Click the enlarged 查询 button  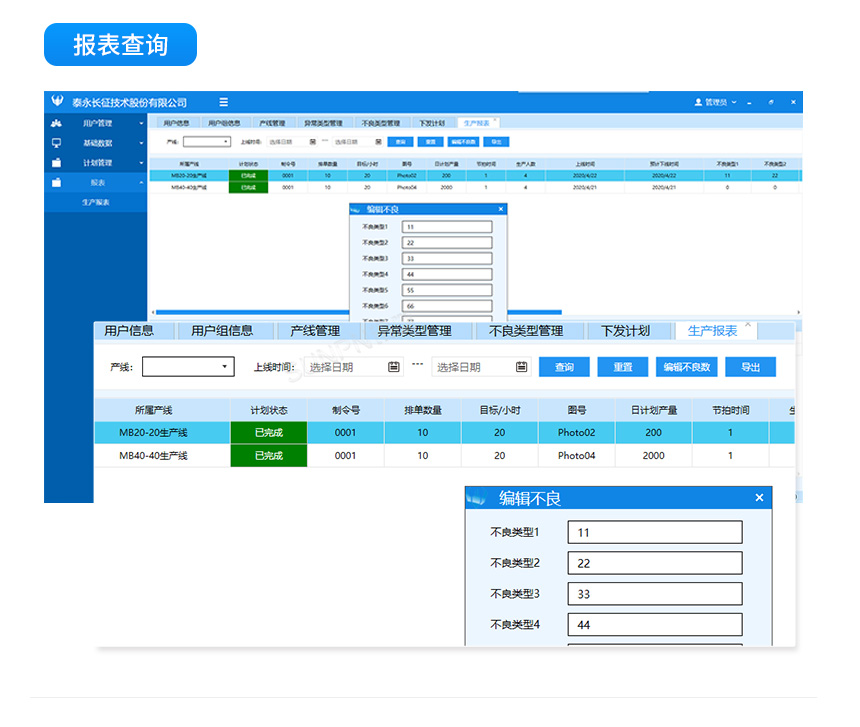[564, 367]
